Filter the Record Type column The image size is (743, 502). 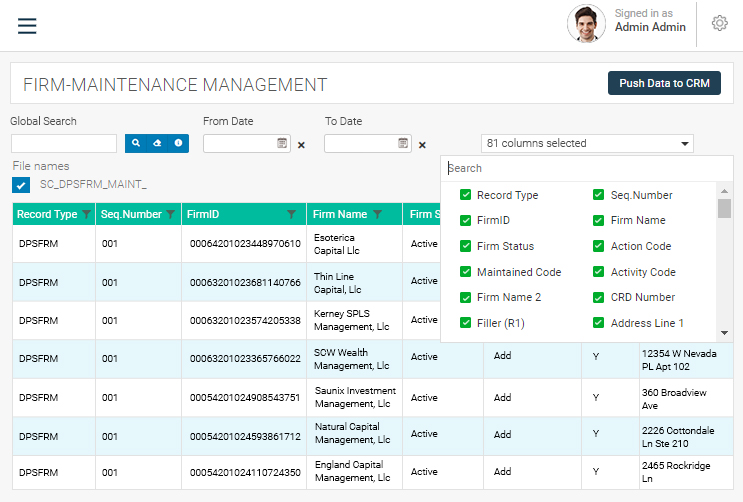click(x=86, y=214)
